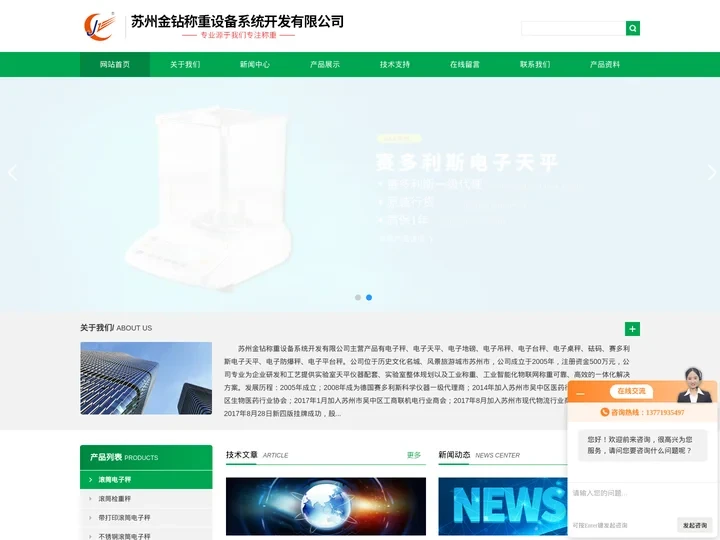Image resolution: width=720 pixels, height=540 pixels.
Task: Open the 产品资料 menu item
Action: [605, 64]
